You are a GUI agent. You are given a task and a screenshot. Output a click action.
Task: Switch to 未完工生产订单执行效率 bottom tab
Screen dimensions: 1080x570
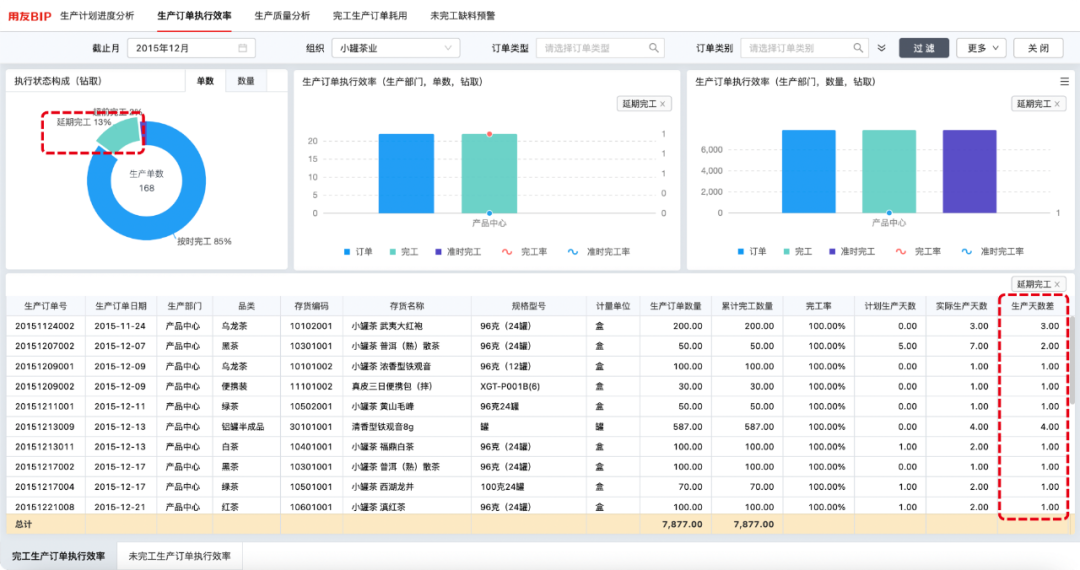click(x=180, y=556)
